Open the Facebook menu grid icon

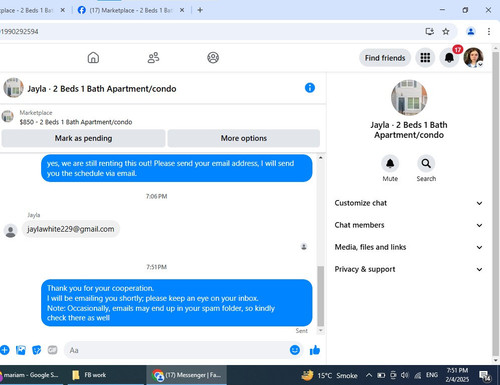(425, 58)
